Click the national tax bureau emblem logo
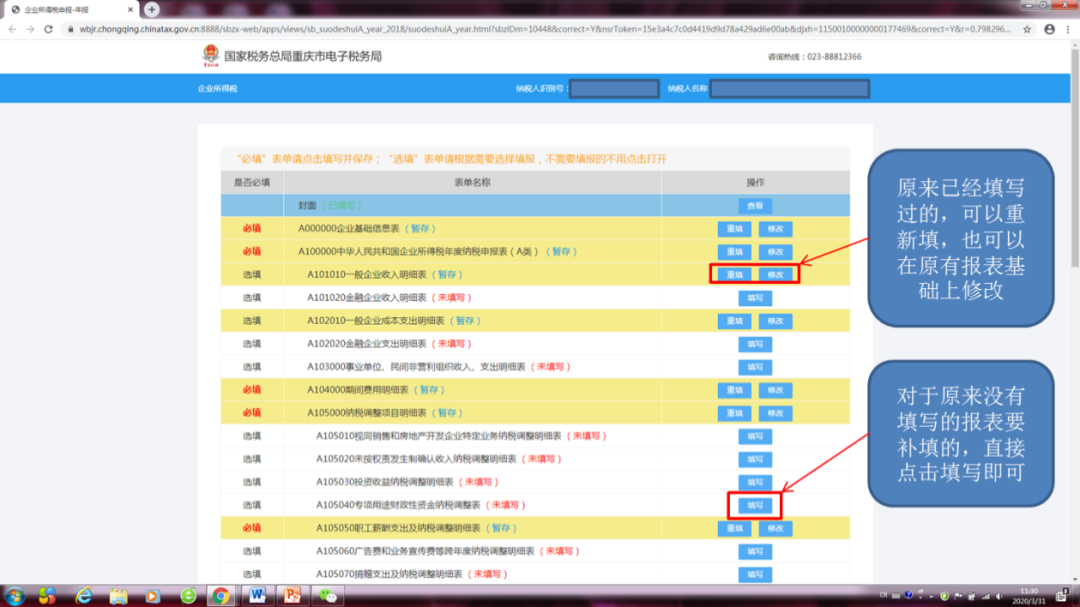 tap(211, 56)
